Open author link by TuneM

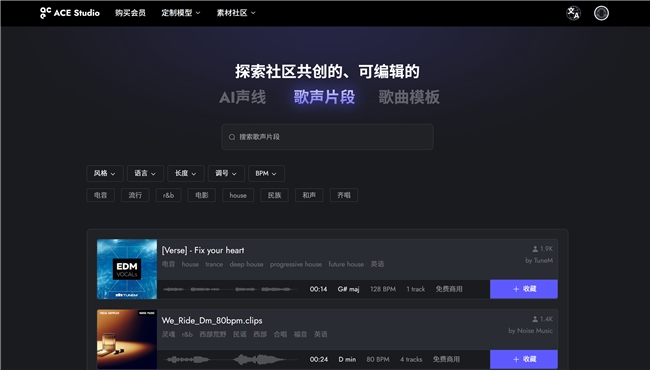[x=539, y=261]
